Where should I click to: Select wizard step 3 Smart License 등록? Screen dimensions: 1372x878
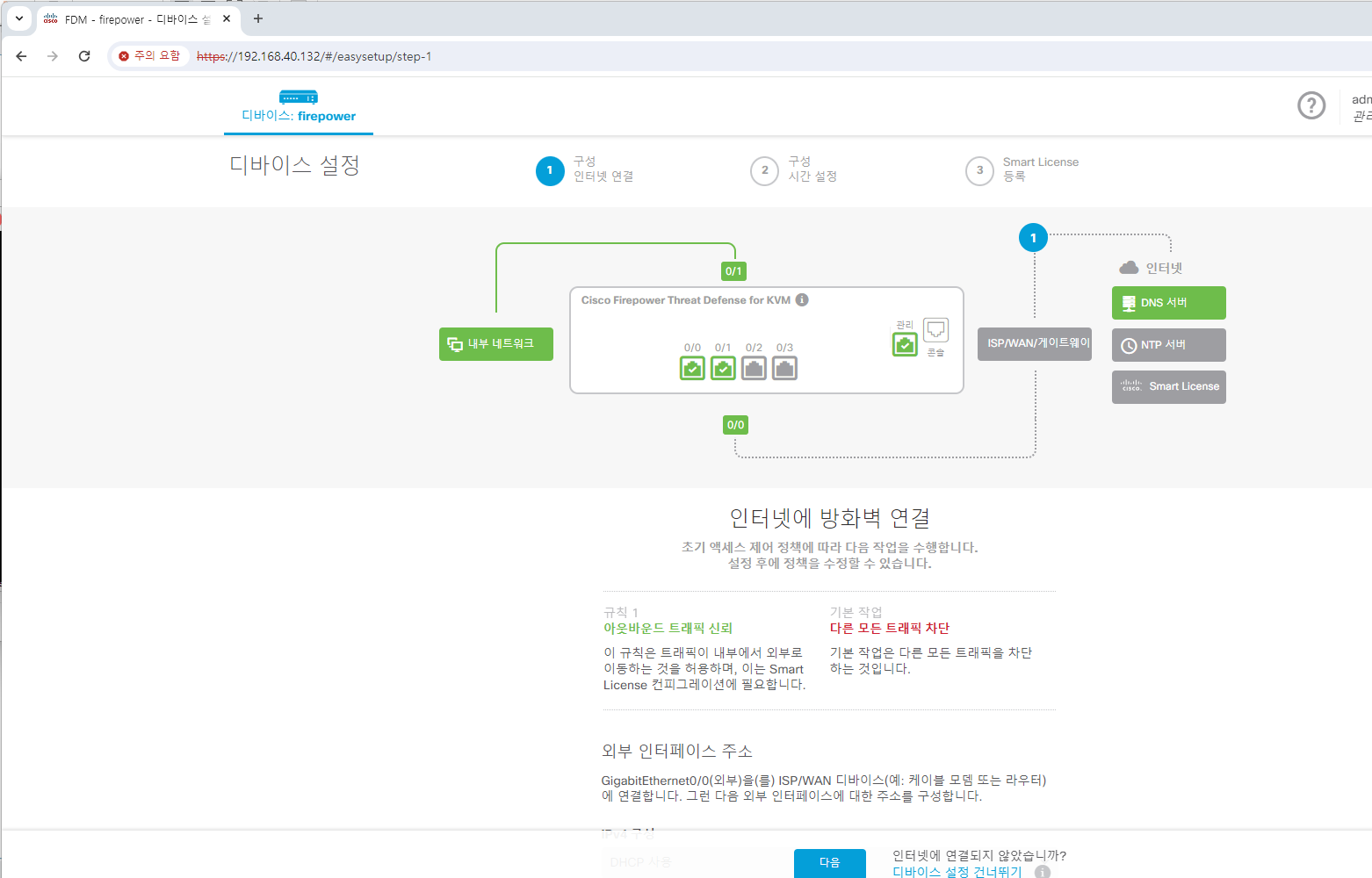[x=1022, y=169]
